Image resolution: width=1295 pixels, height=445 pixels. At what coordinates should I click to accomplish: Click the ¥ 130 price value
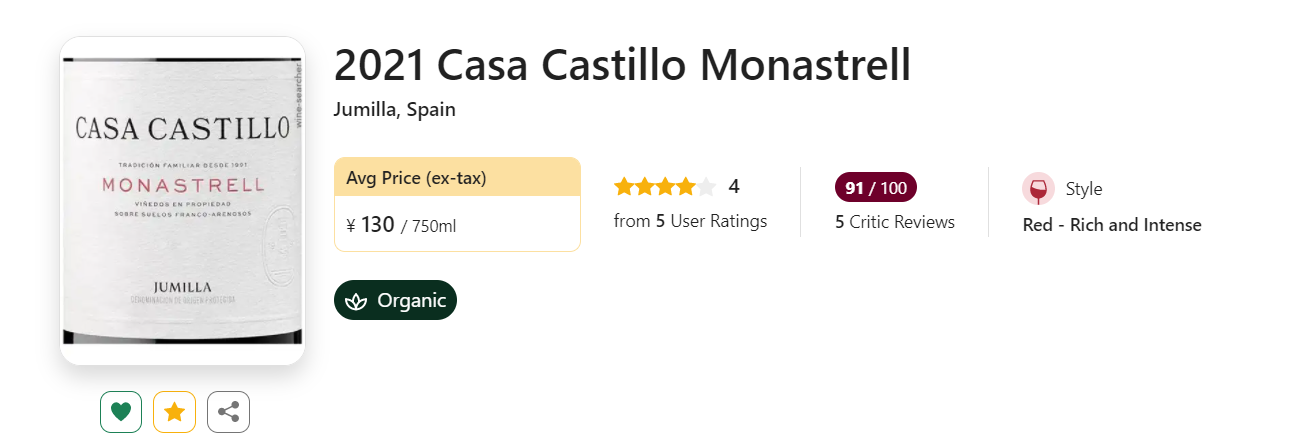[370, 225]
